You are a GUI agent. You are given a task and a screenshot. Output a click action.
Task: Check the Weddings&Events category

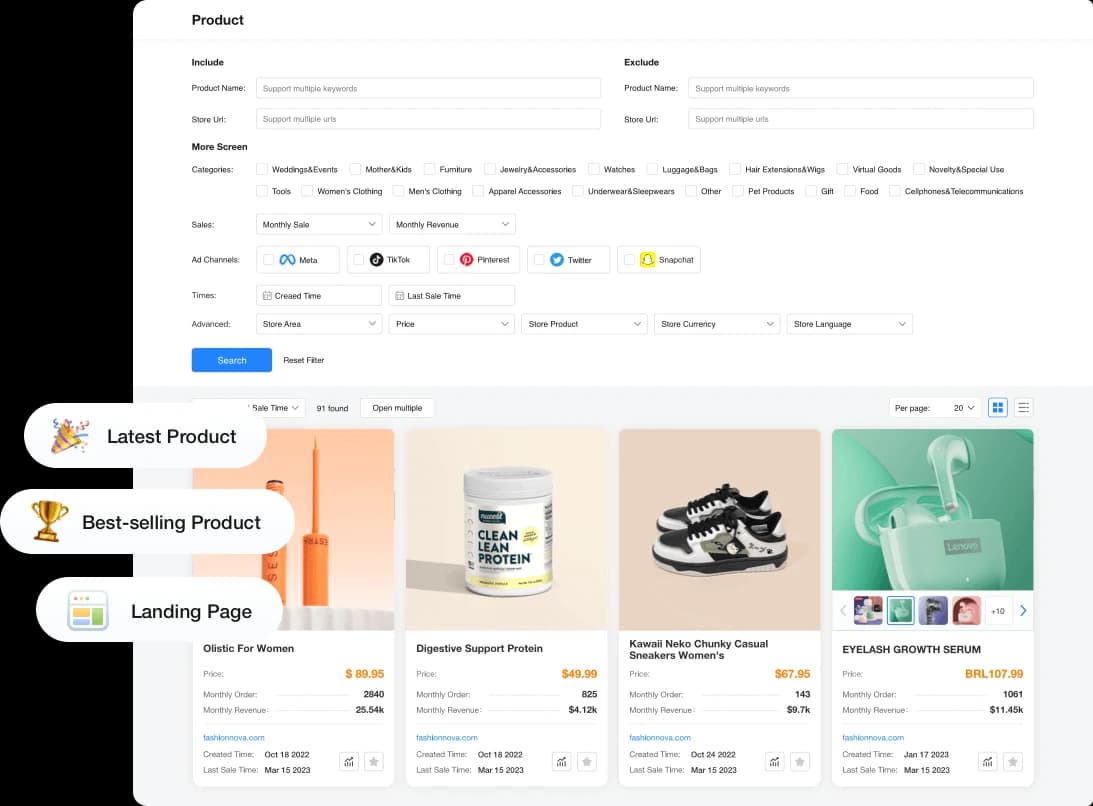click(x=262, y=169)
